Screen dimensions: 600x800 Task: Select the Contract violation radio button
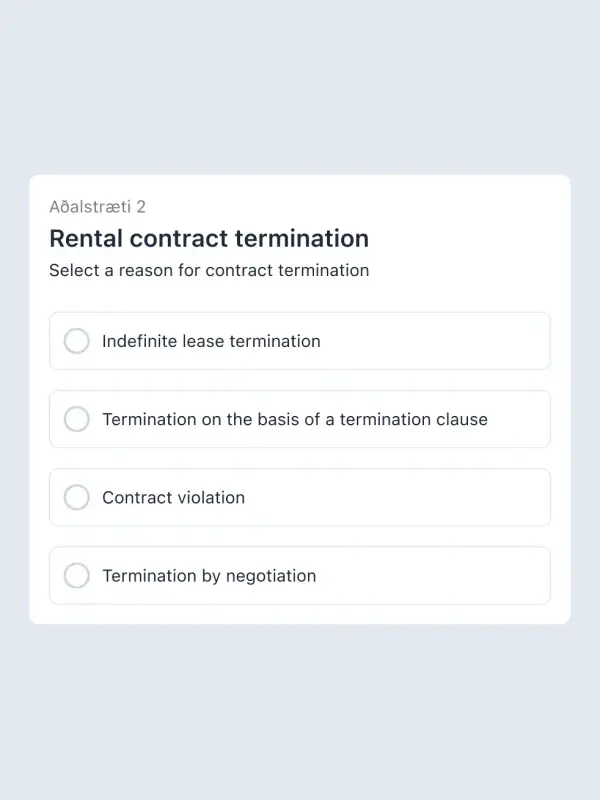click(x=77, y=497)
